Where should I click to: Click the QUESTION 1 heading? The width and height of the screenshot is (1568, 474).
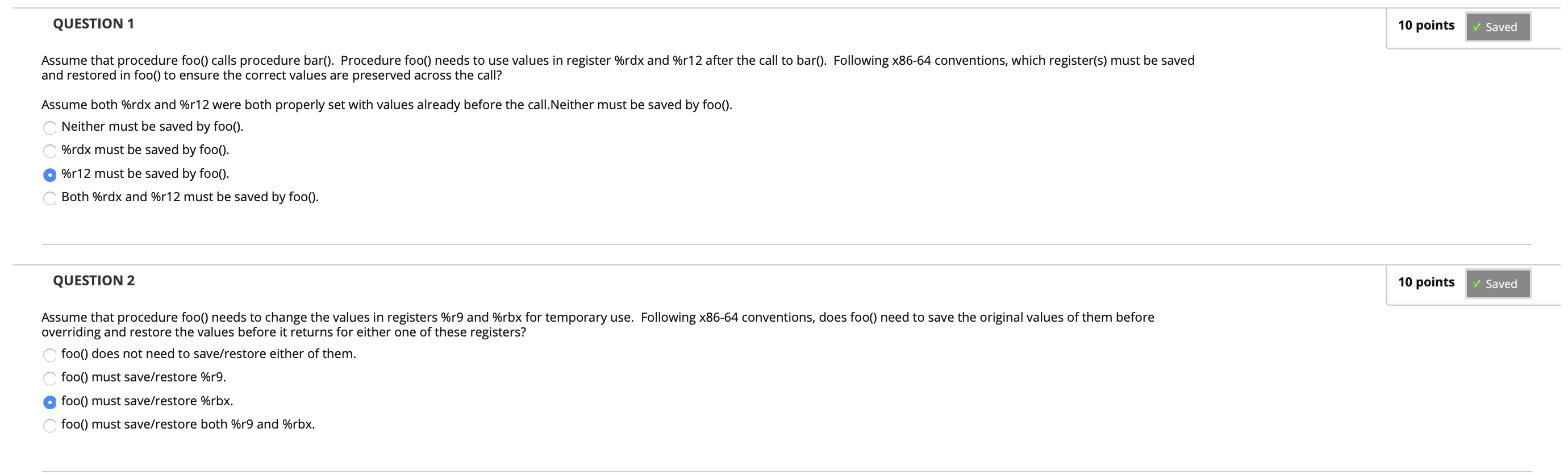pos(93,24)
